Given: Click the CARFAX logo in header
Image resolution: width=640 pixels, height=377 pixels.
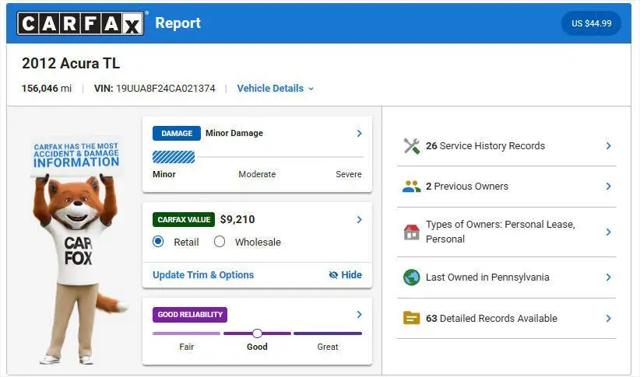Looking at the screenshot, I should click(x=80, y=23).
